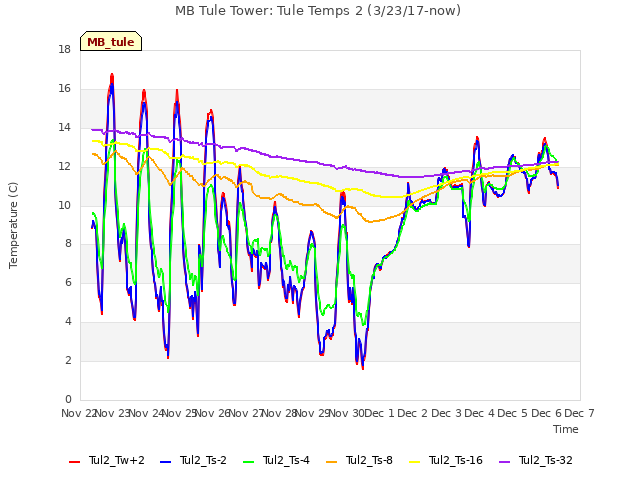Click the blue Tul2_Ts-2 legend swatch
This screenshot has height=480, width=640.
tap(165, 462)
